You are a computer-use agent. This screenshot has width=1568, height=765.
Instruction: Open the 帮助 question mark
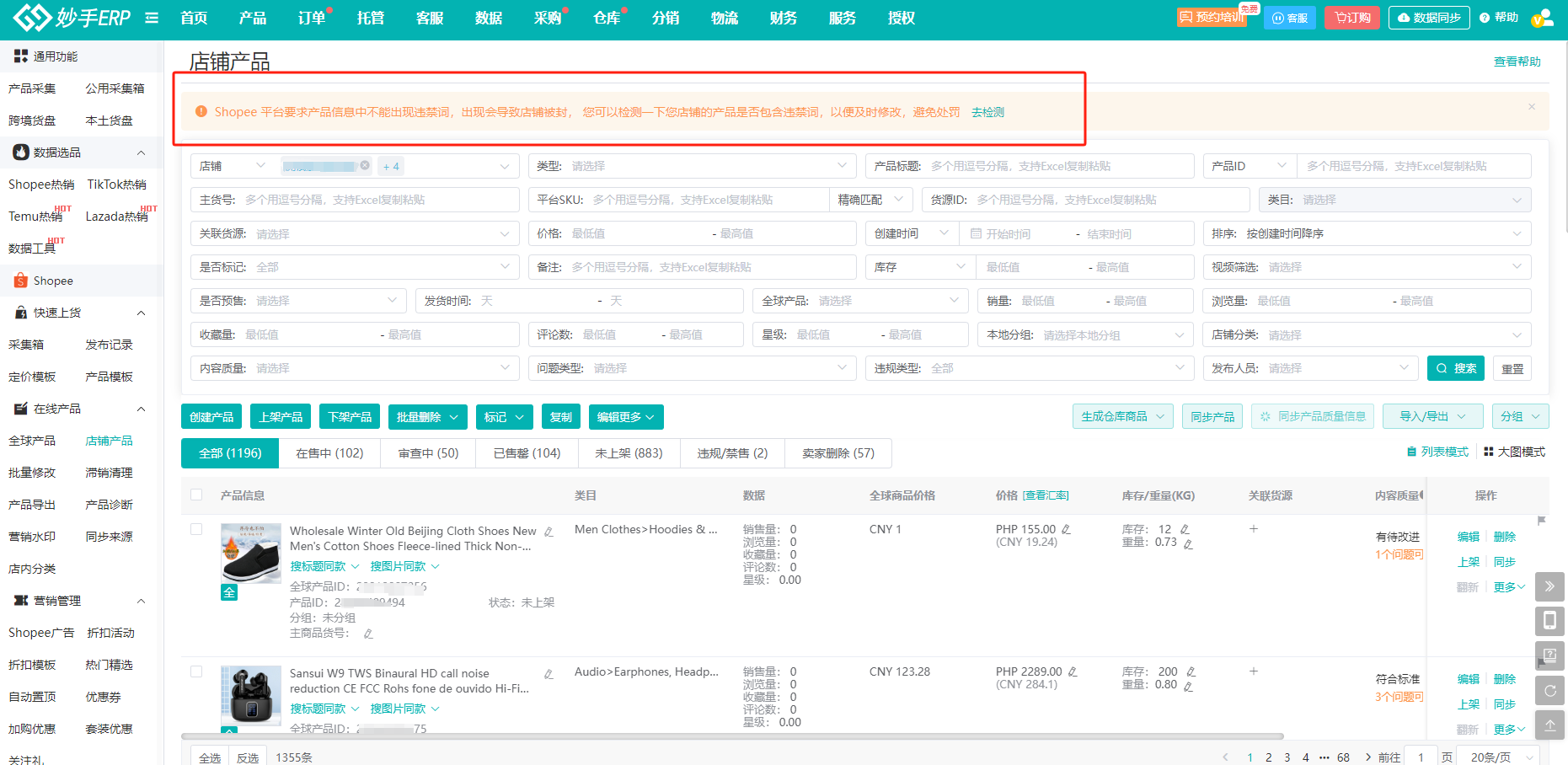(1499, 18)
